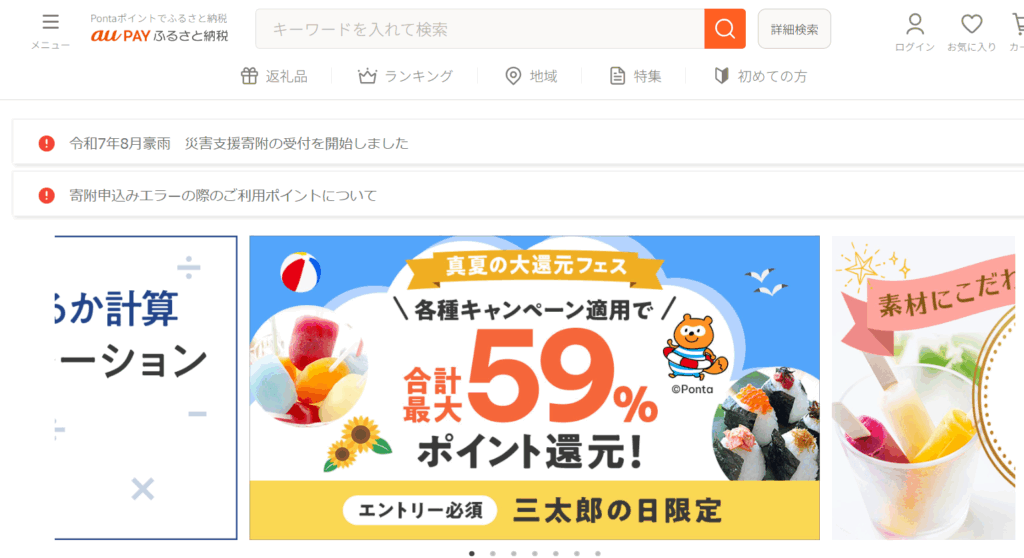Open 地域 location pin menu item
This screenshot has height=558, width=1024.
tap(531, 76)
